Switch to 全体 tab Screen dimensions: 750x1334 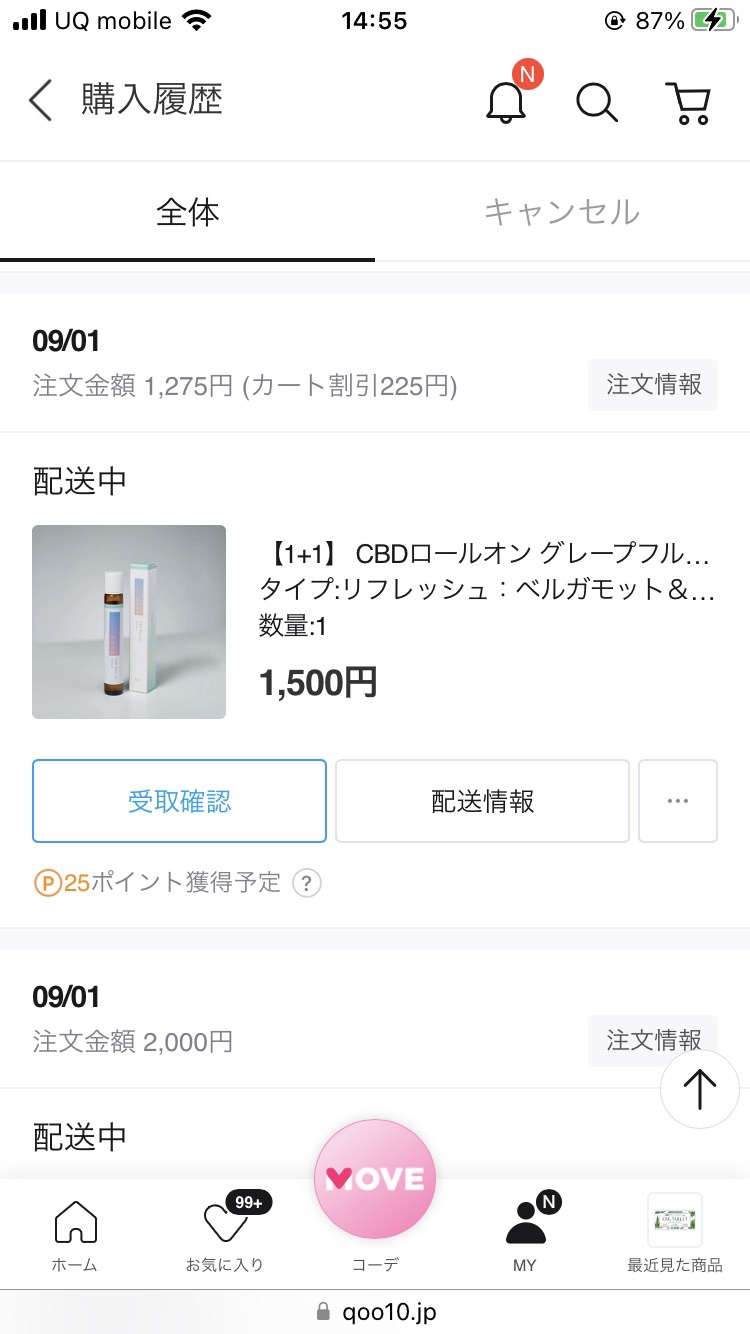(187, 213)
